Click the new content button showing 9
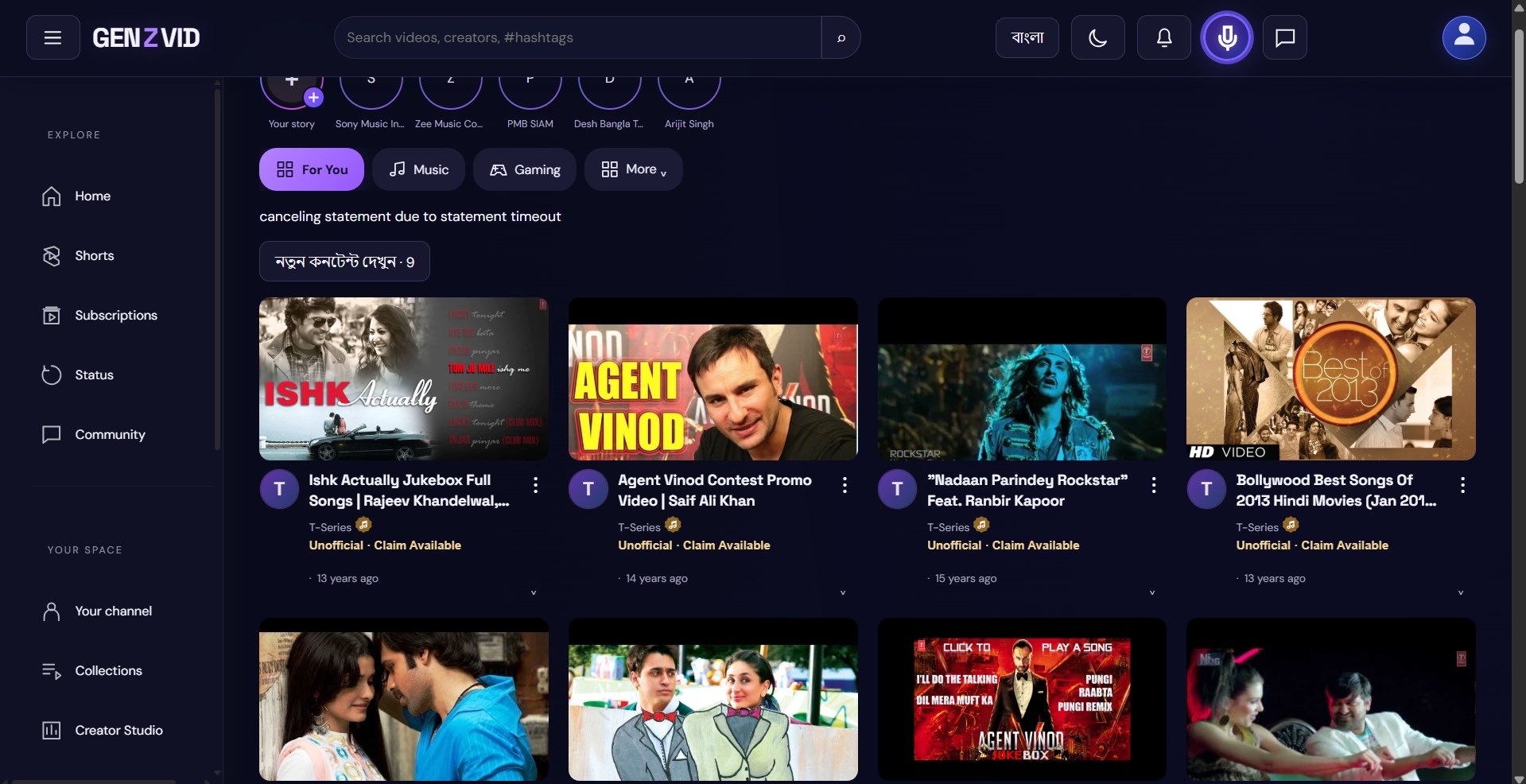1526x784 pixels. pos(344,262)
